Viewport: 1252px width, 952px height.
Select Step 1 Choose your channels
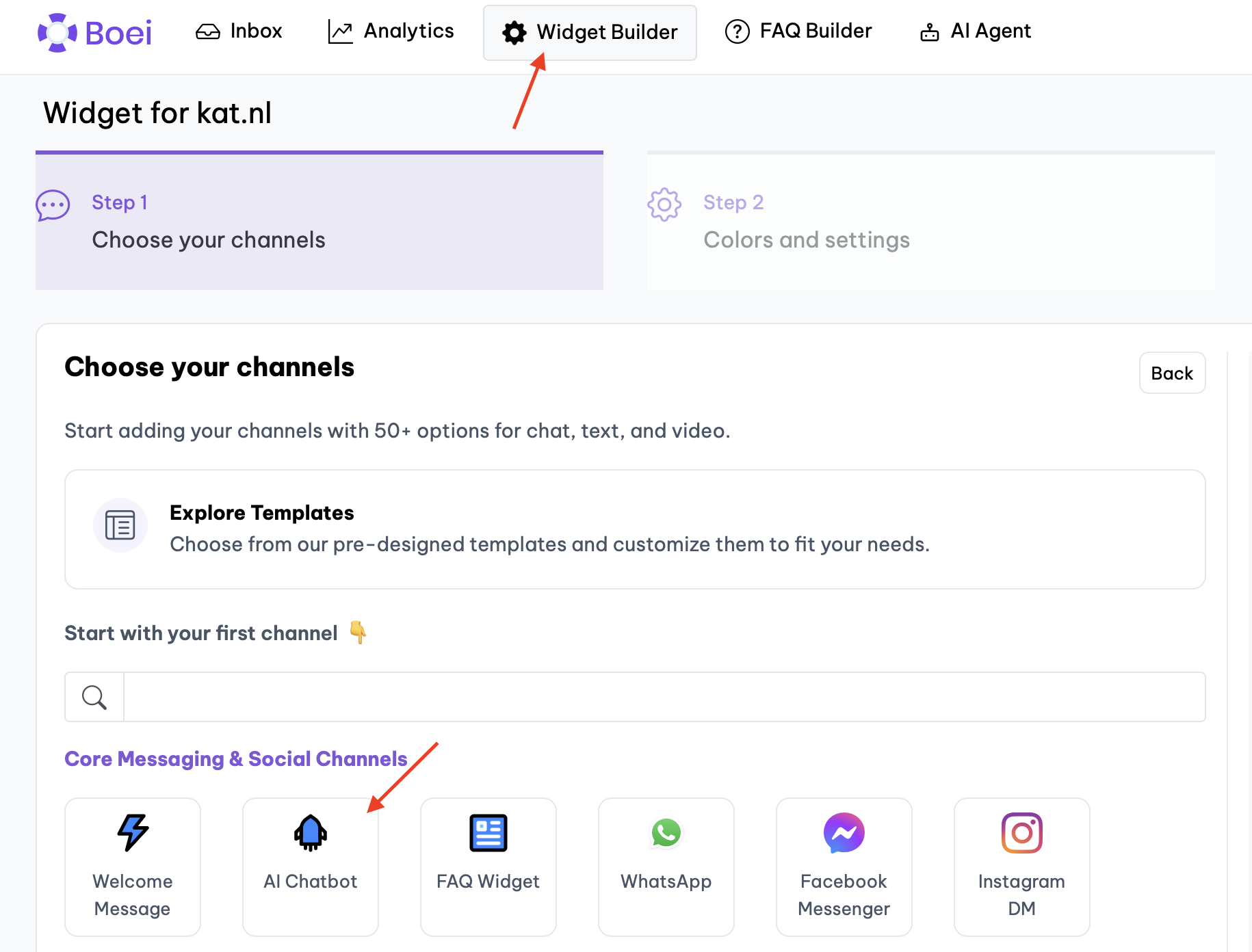[319, 222]
